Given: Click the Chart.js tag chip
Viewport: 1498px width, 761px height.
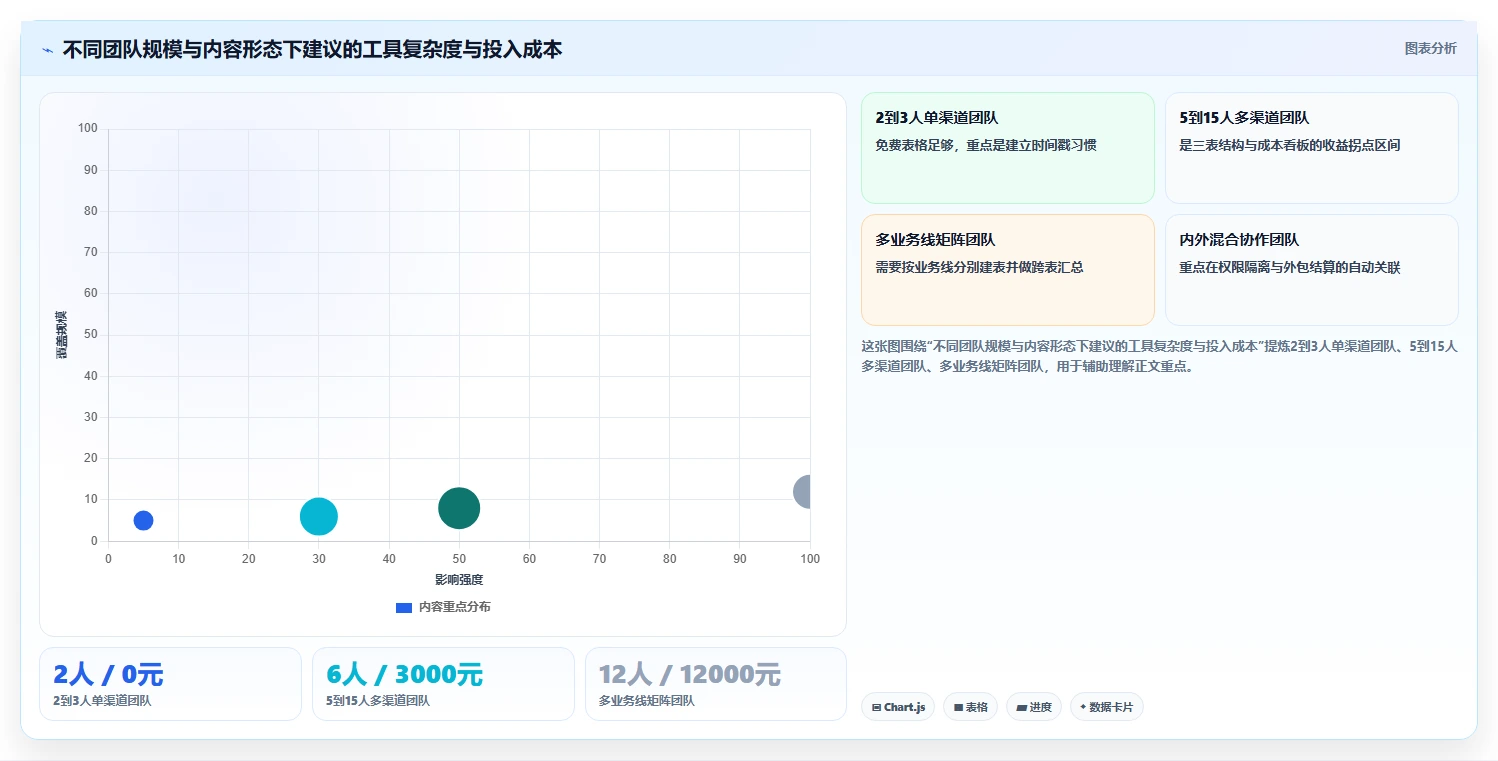Looking at the screenshot, I should tap(898, 707).
